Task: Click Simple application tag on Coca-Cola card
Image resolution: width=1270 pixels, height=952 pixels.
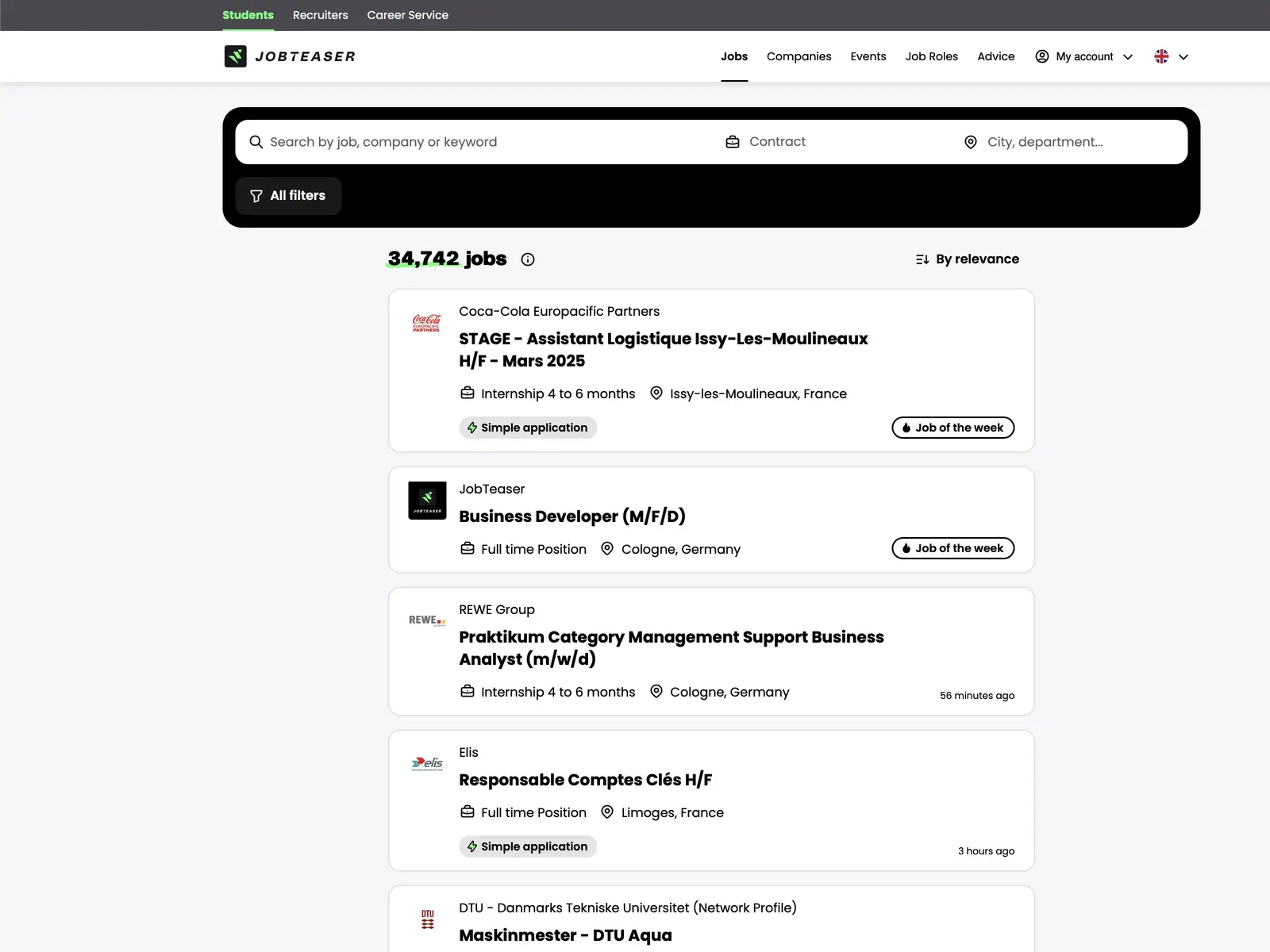Action: (x=528, y=428)
